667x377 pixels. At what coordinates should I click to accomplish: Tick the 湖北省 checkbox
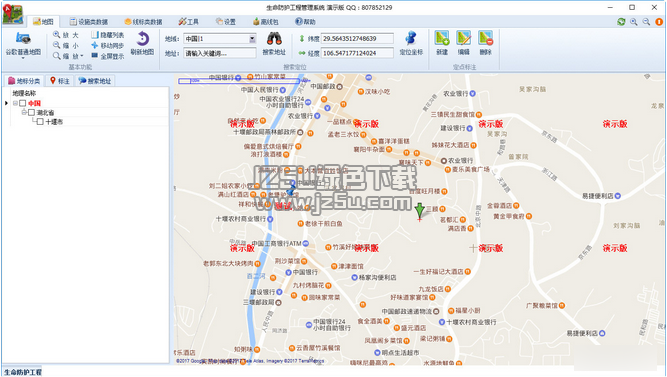pyautogui.click(x=31, y=112)
